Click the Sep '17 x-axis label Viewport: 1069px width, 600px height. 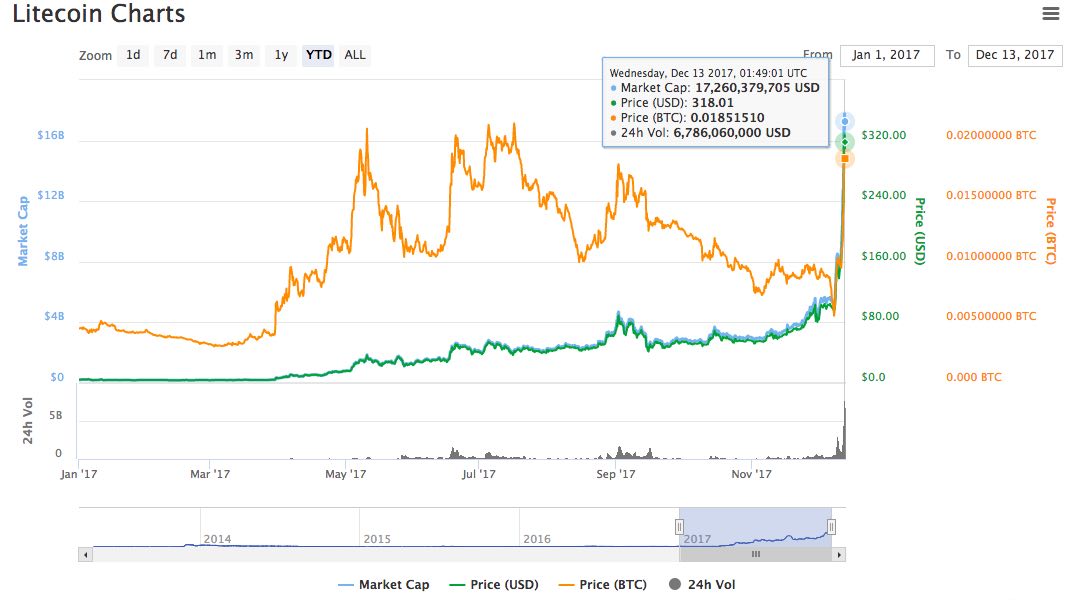(616, 474)
